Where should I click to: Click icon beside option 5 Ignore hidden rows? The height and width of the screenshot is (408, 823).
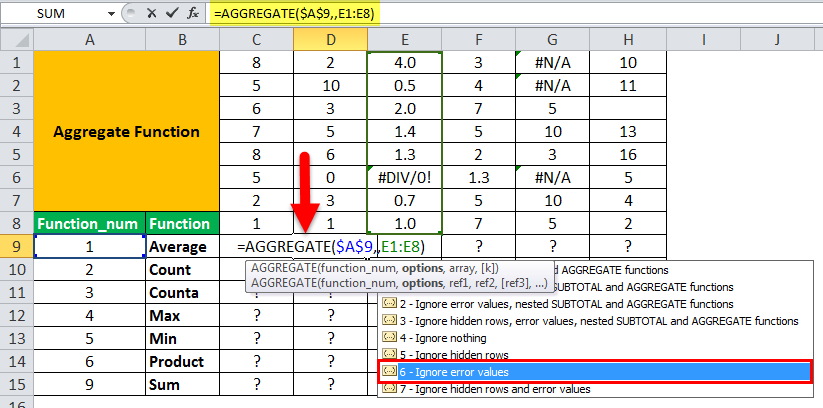pyautogui.click(x=389, y=355)
